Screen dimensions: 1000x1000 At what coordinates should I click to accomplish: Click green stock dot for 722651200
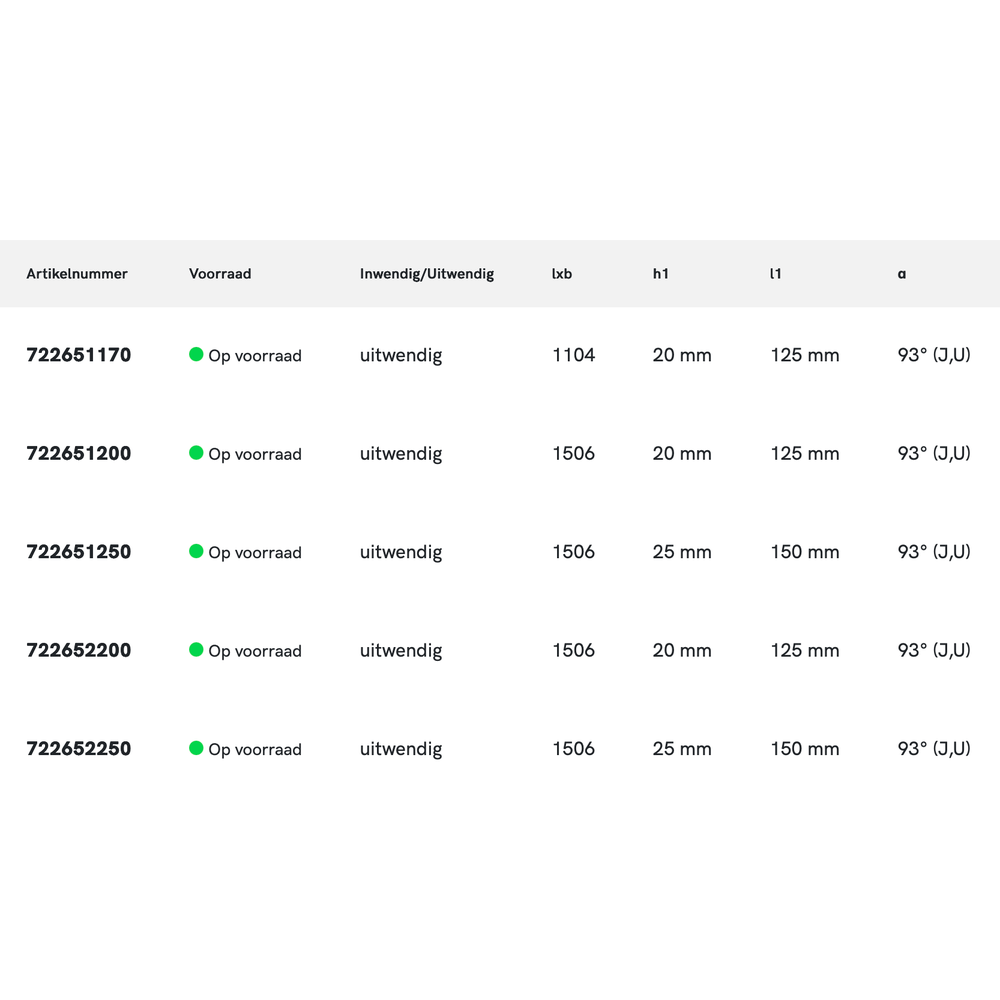click(x=196, y=452)
